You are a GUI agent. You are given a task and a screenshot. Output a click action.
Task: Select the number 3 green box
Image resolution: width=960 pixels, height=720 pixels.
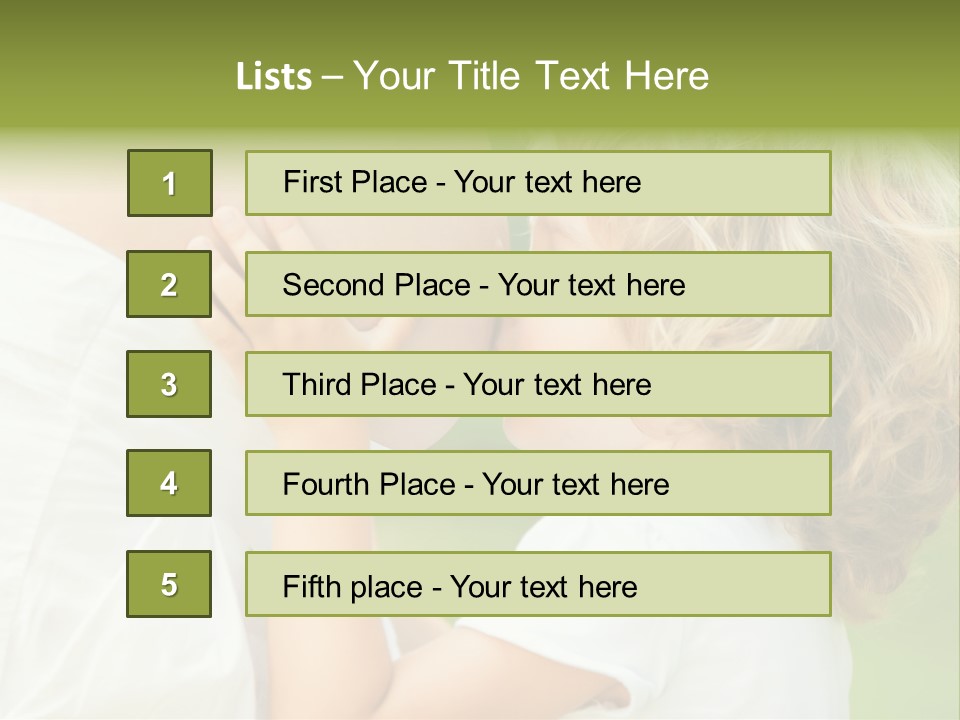point(169,384)
